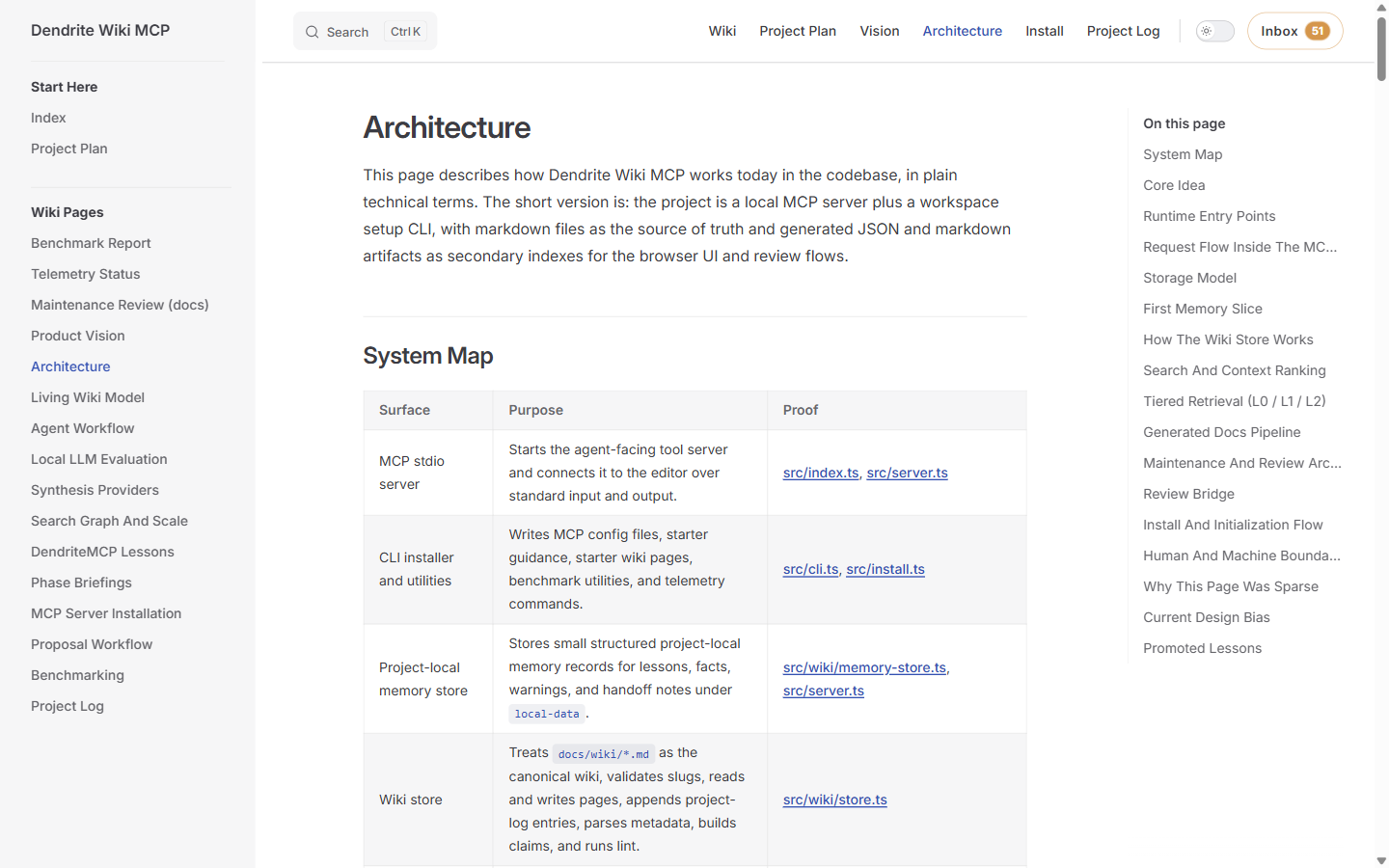
Task: Jump to First Memory Slice section
Action: click(1203, 309)
